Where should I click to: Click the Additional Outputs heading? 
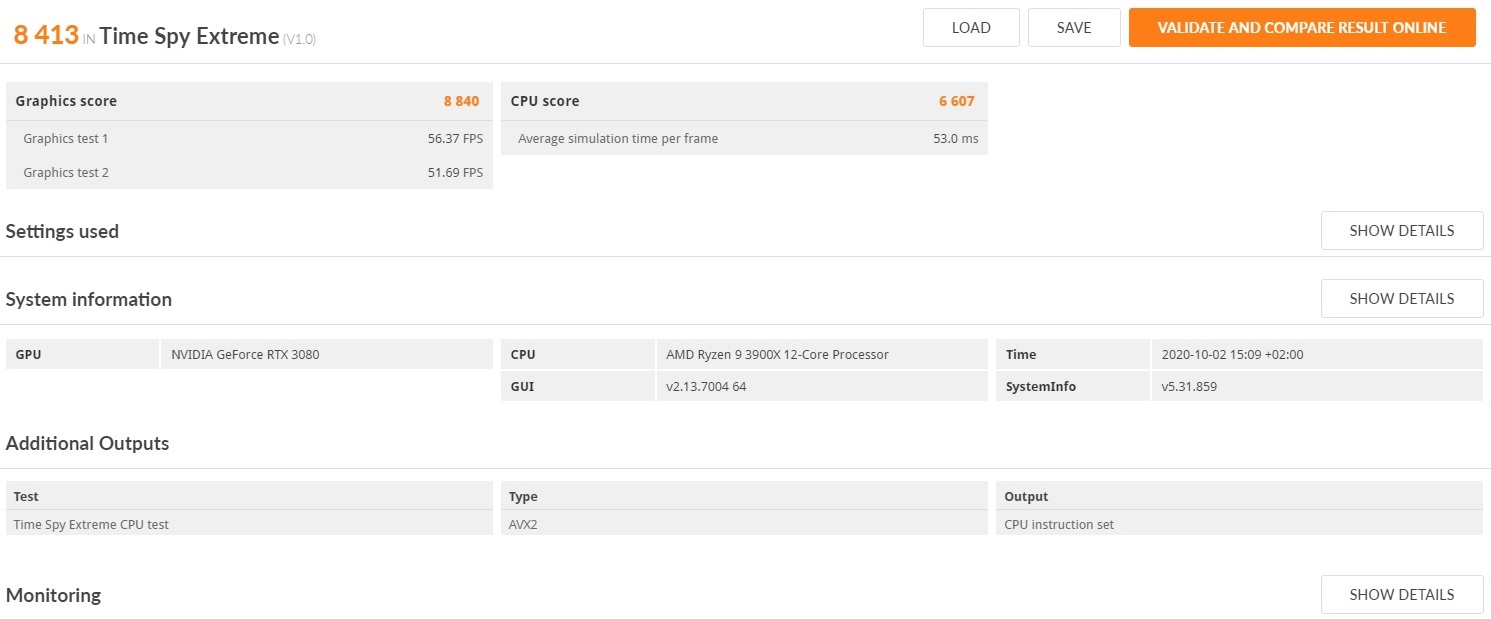[88, 444]
